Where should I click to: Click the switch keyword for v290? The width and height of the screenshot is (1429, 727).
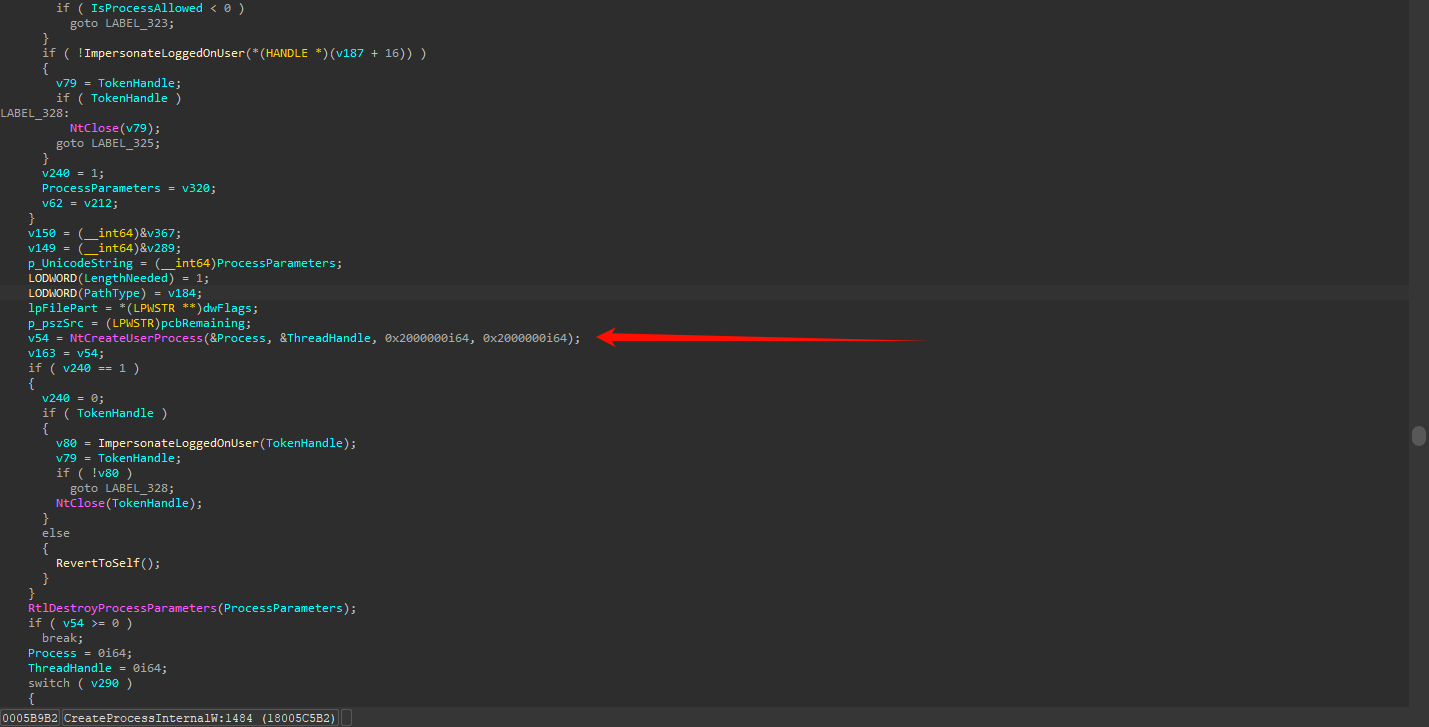point(48,683)
